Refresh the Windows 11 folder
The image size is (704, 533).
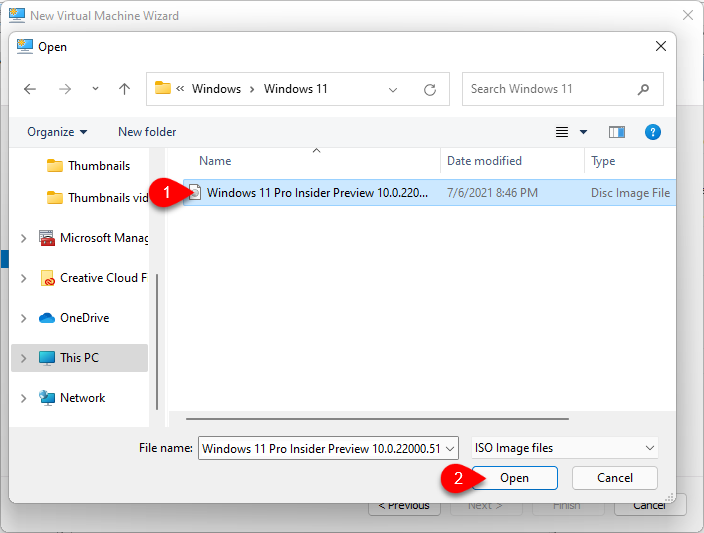[430, 90]
